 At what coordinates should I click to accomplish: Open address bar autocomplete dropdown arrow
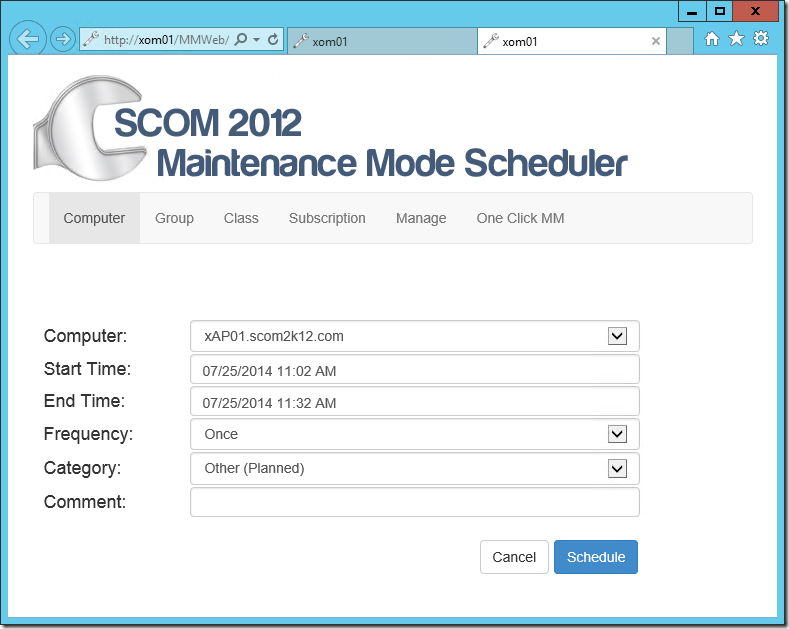point(257,39)
